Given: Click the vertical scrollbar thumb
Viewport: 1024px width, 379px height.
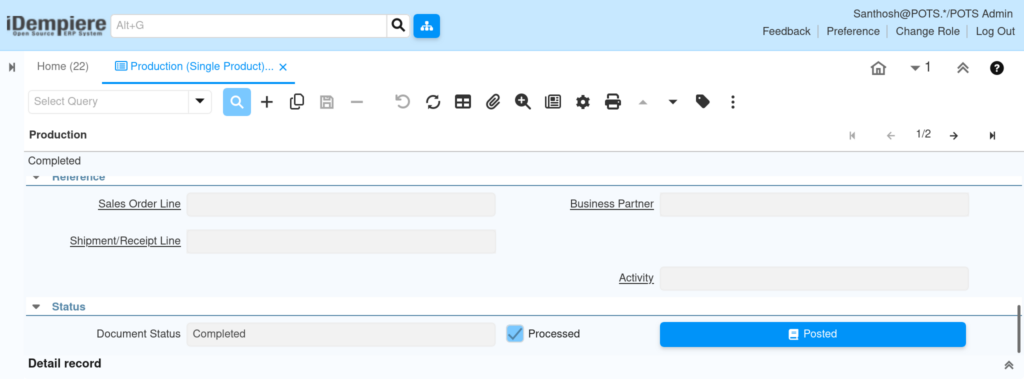Looking at the screenshot, I should 1018,328.
